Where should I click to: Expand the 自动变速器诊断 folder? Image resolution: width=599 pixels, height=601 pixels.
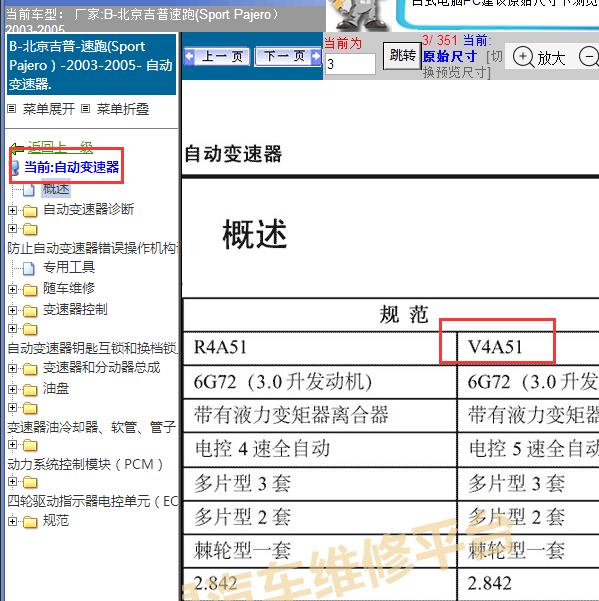coord(12,210)
